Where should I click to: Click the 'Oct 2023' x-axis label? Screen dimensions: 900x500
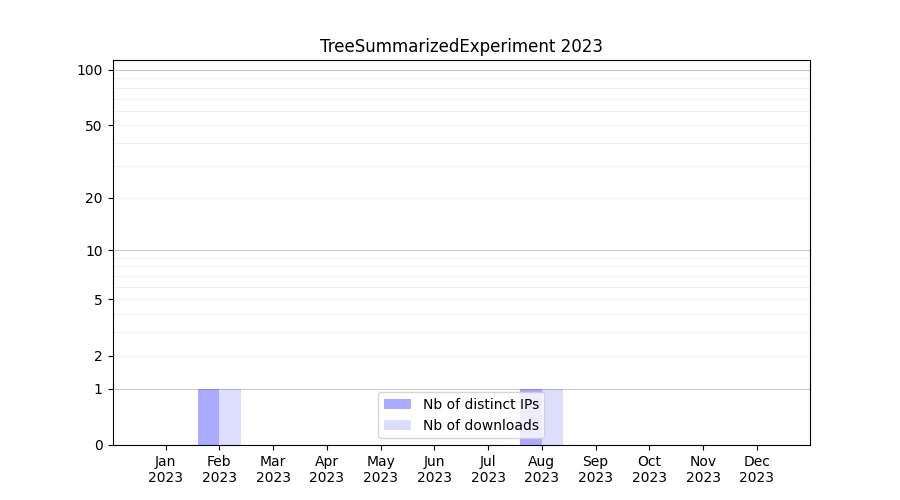point(649,469)
